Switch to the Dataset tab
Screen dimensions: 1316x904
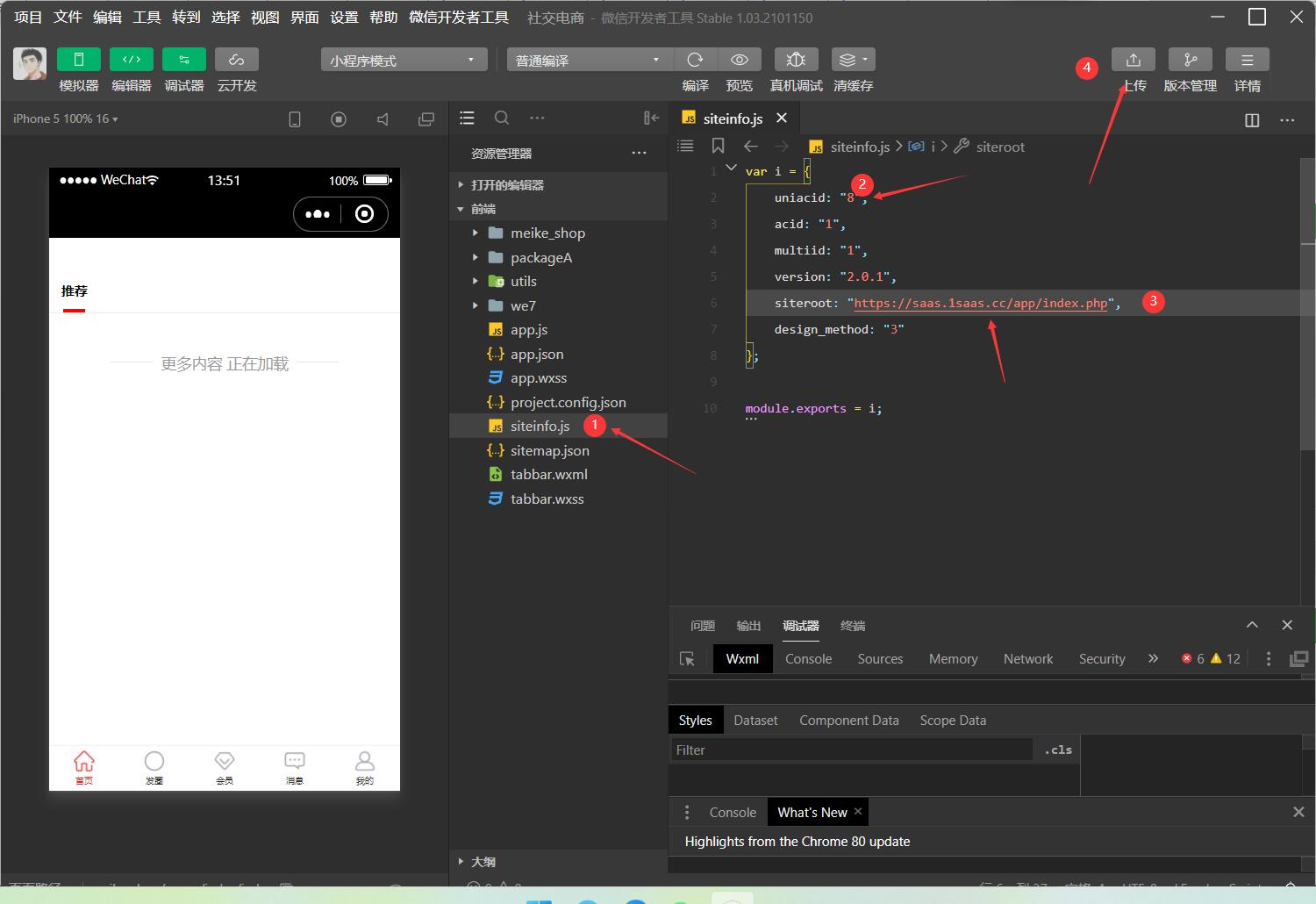(755, 721)
